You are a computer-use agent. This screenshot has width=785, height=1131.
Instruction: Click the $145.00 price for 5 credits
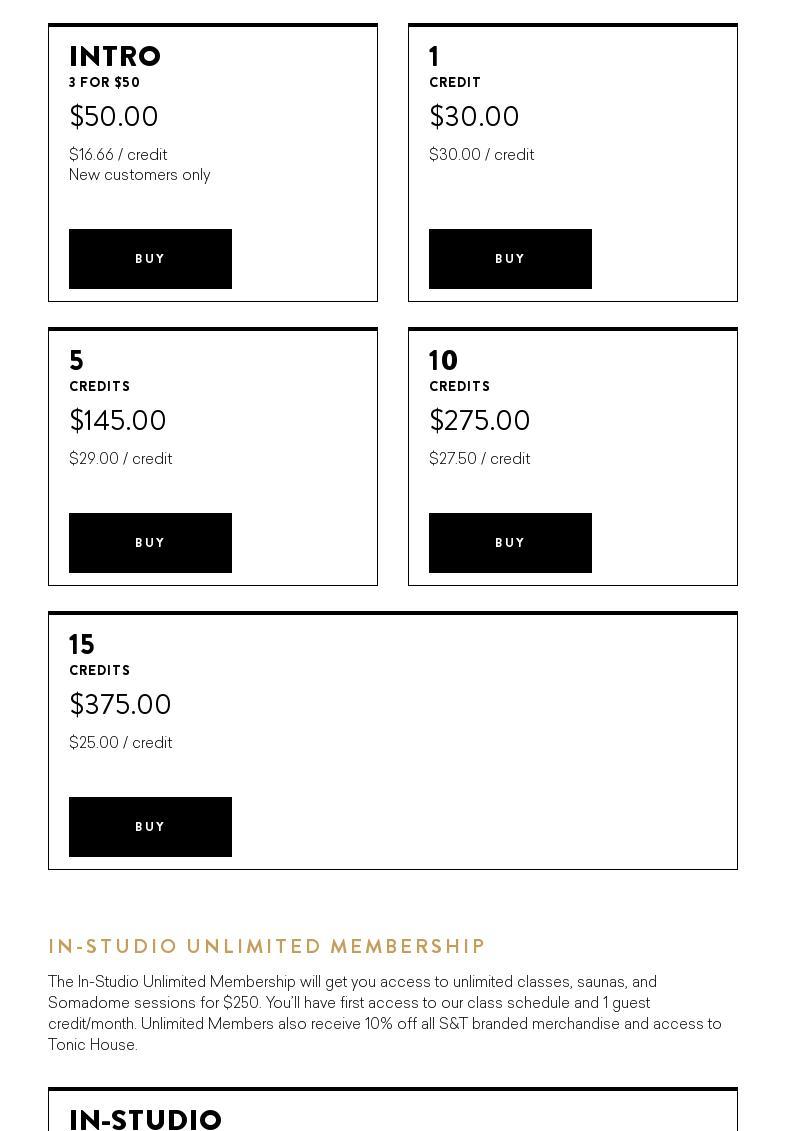click(118, 421)
